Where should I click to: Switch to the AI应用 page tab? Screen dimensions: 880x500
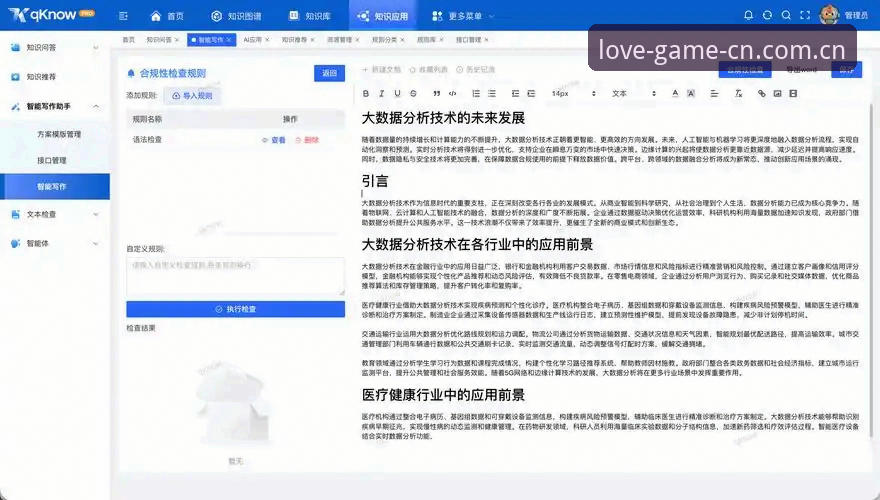pyautogui.click(x=253, y=40)
